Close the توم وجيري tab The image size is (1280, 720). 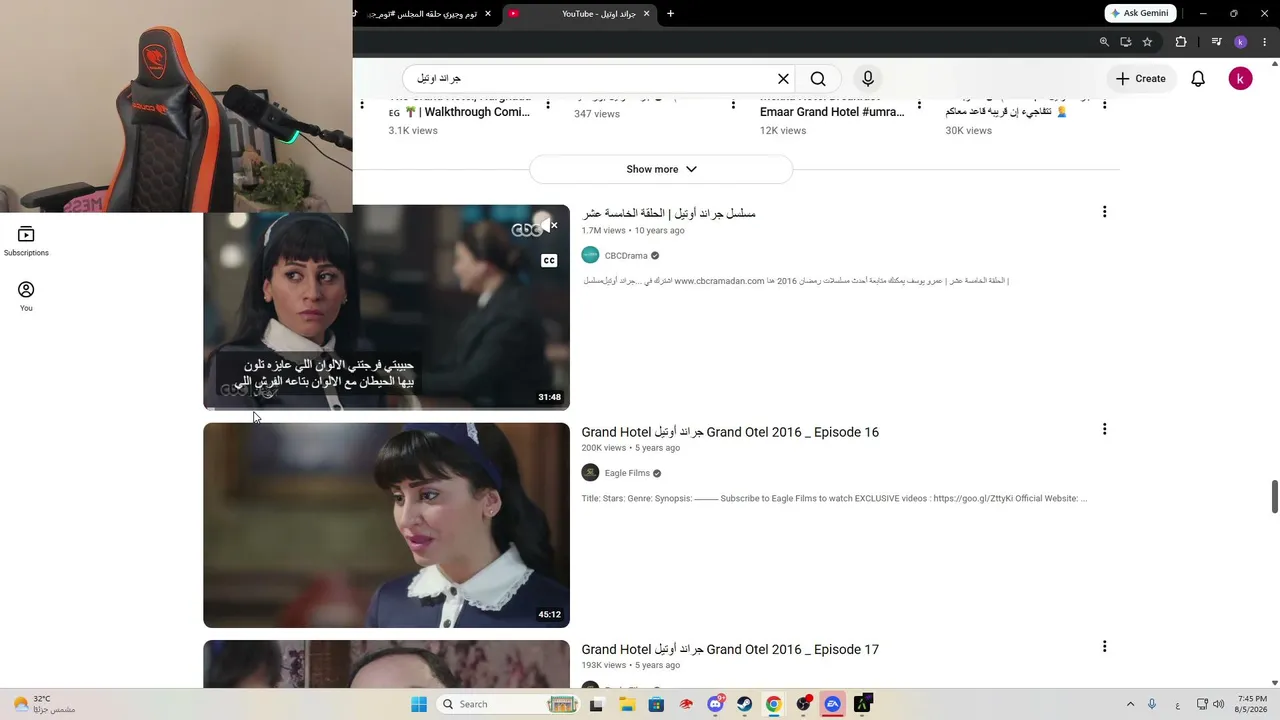(x=488, y=14)
